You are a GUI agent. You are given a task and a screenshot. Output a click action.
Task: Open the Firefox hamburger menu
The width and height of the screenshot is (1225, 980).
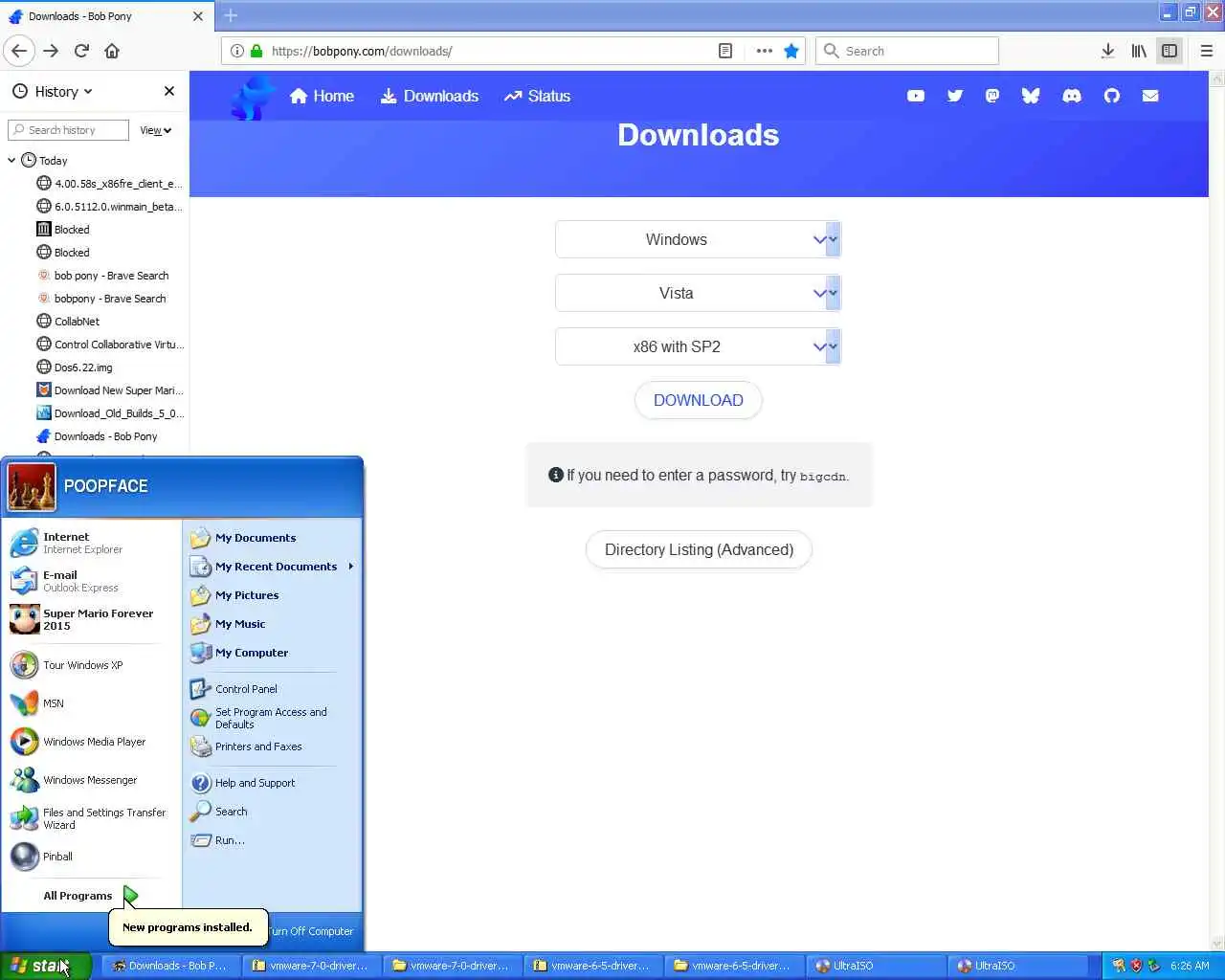tap(1207, 51)
